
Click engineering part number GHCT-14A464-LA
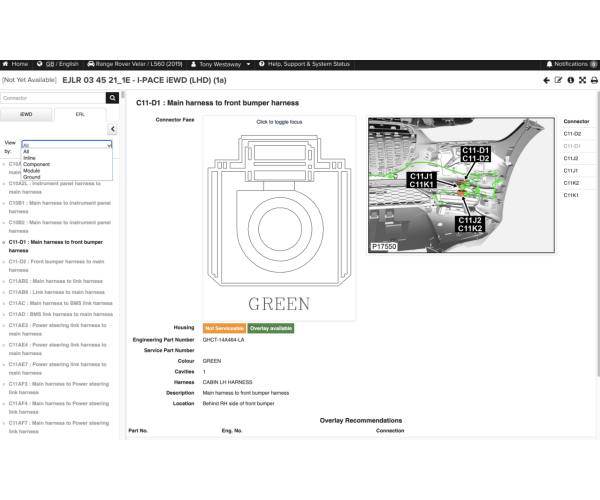(x=223, y=340)
